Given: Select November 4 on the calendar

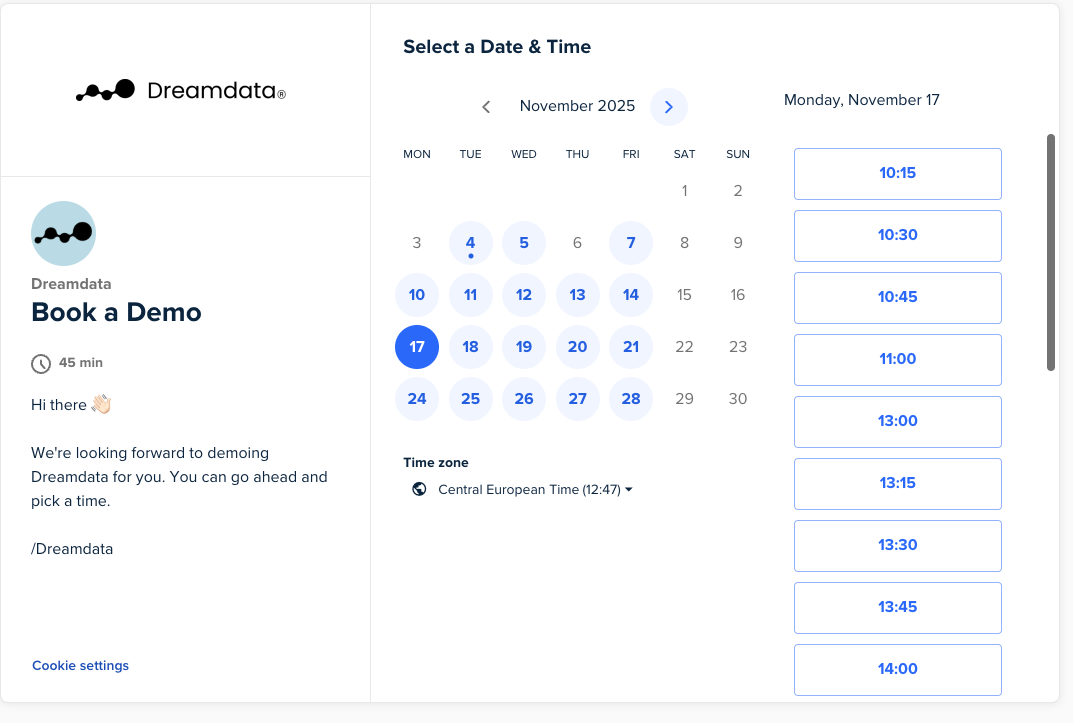Looking at the screenshot, I should [470, 243].
